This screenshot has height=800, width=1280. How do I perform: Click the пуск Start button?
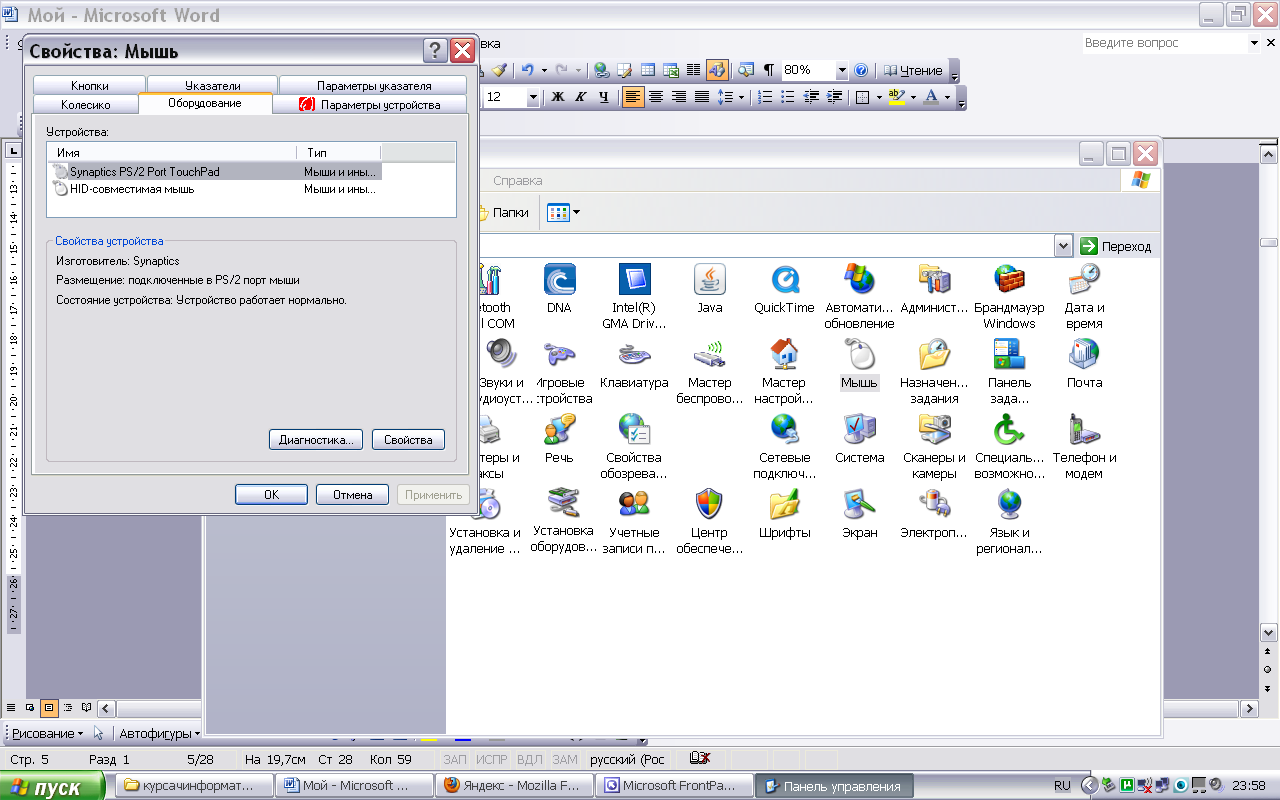pos(54,787)
